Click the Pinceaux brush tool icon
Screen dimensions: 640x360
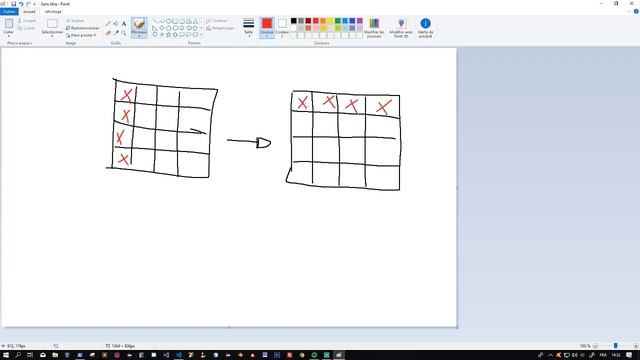pos(139,24)
